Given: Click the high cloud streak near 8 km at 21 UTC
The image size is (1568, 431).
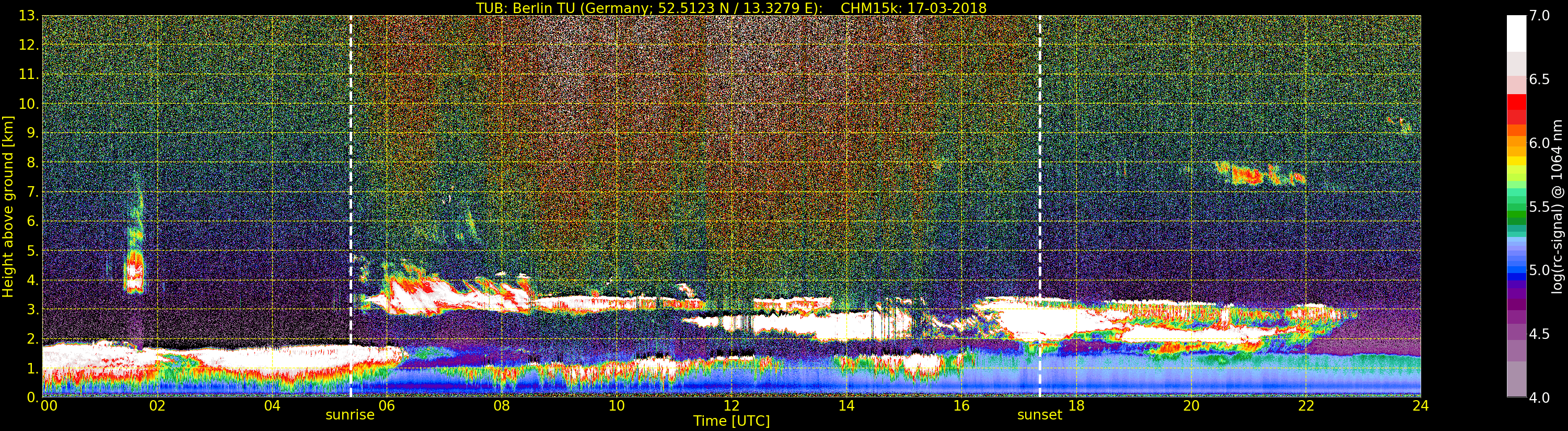Looking at the screenshot, I should [x=1260, y=174].
